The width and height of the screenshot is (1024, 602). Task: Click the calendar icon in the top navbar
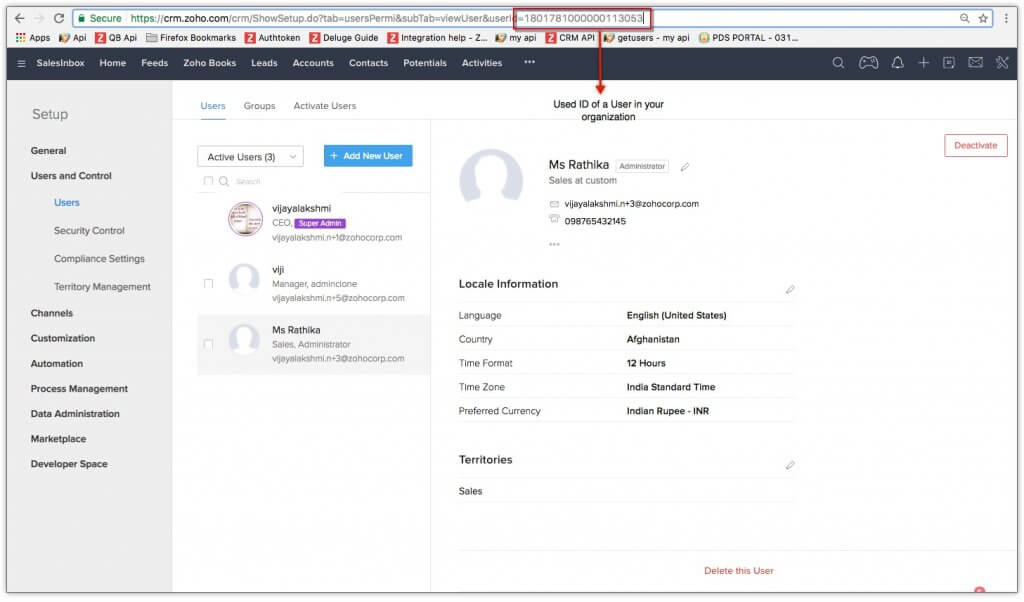948,62
